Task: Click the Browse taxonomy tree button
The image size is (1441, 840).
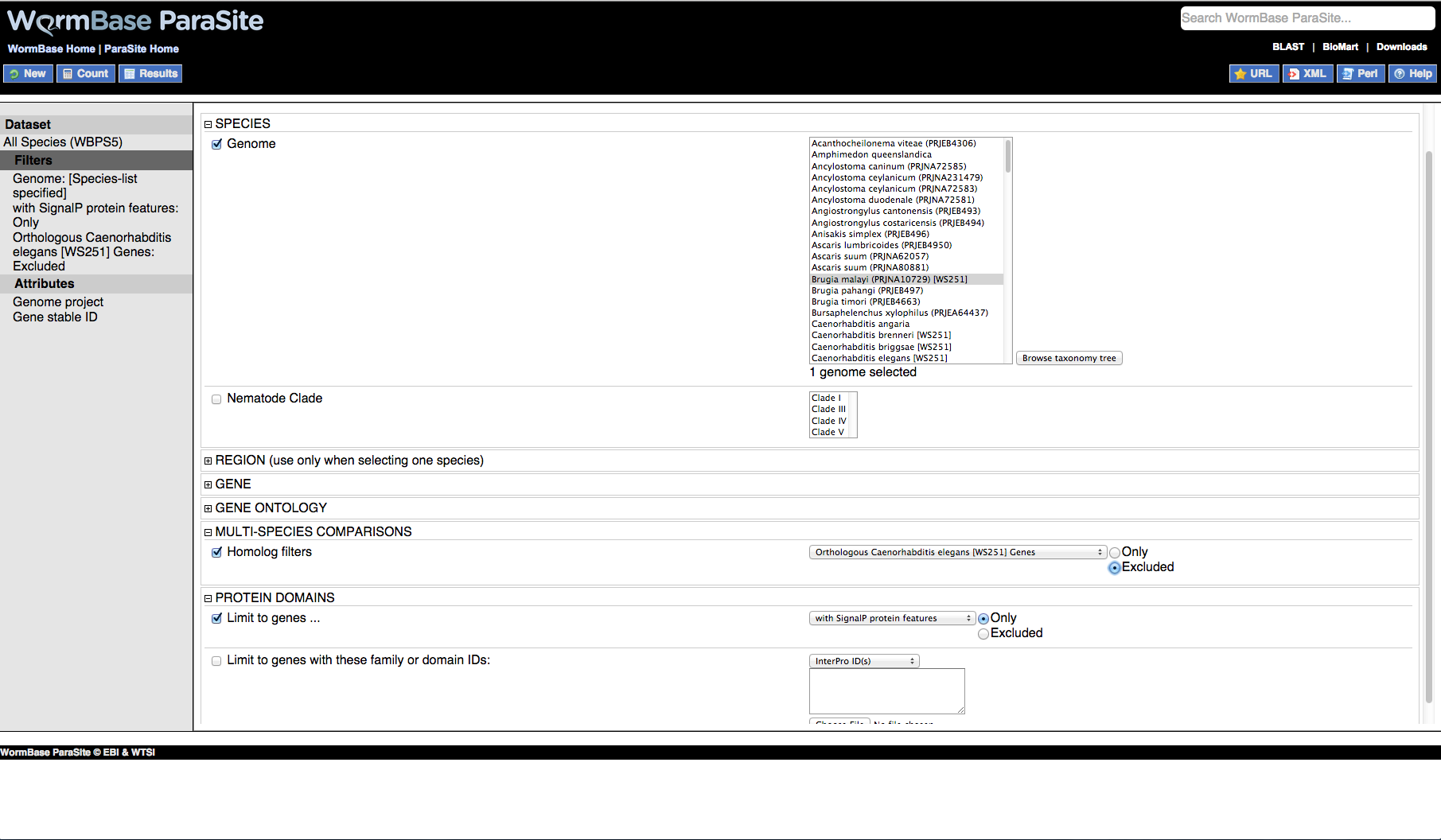Action: [x=1069, y=359]
